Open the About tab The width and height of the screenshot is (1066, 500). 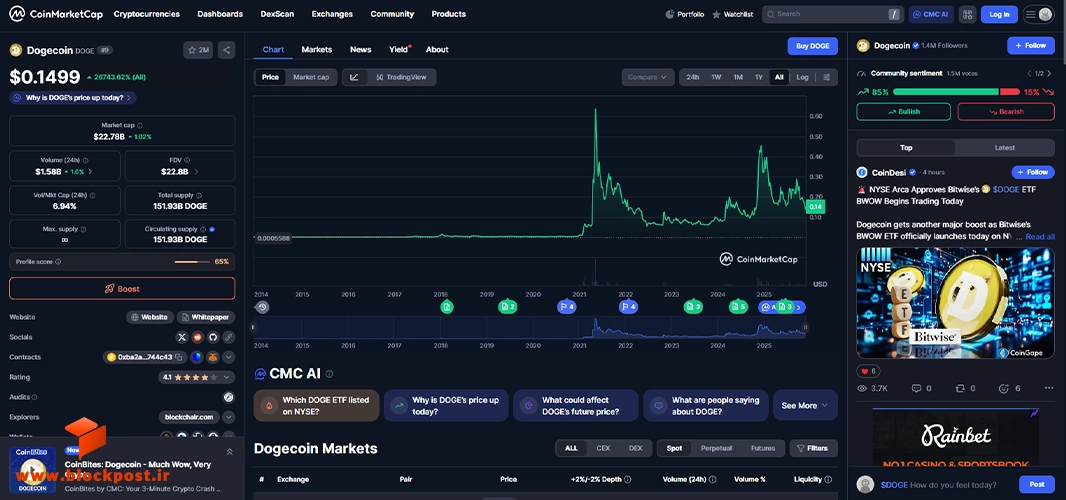tap(437, 50)
